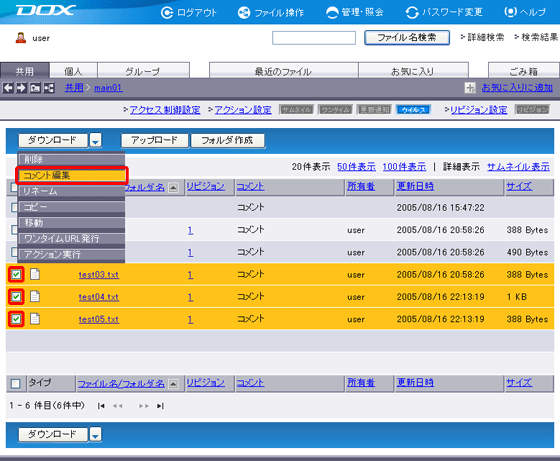Open the お気に入り tab
This screenshot has width=560, height=461.
[413, 71]
